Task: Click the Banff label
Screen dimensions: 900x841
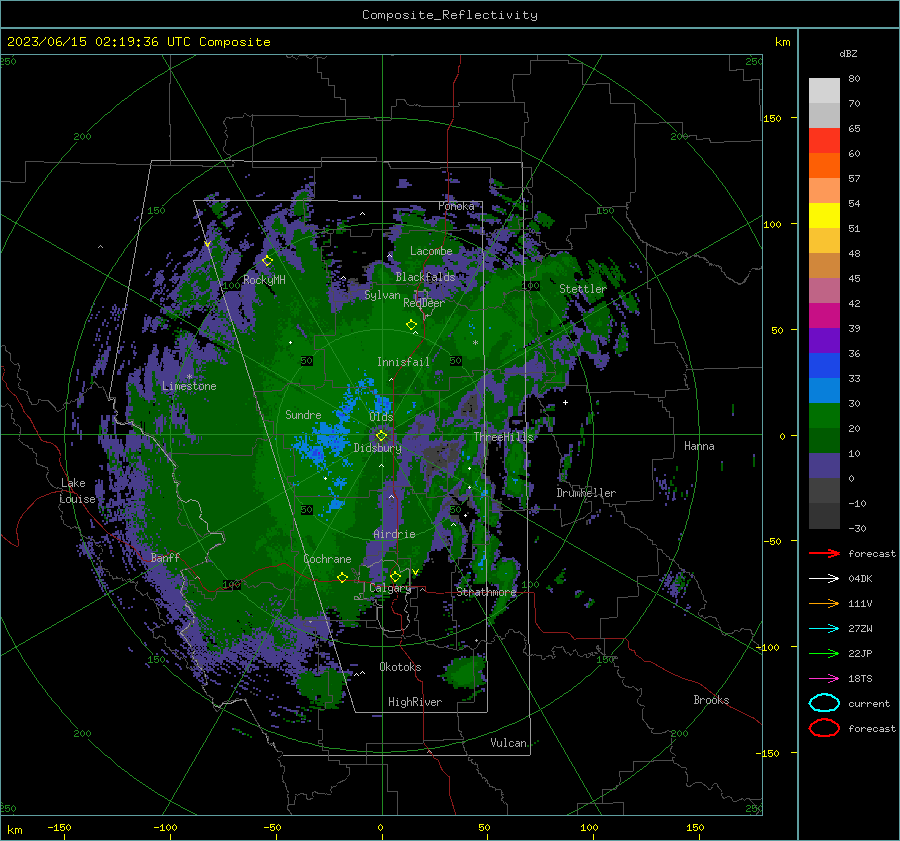Action: 165,557
